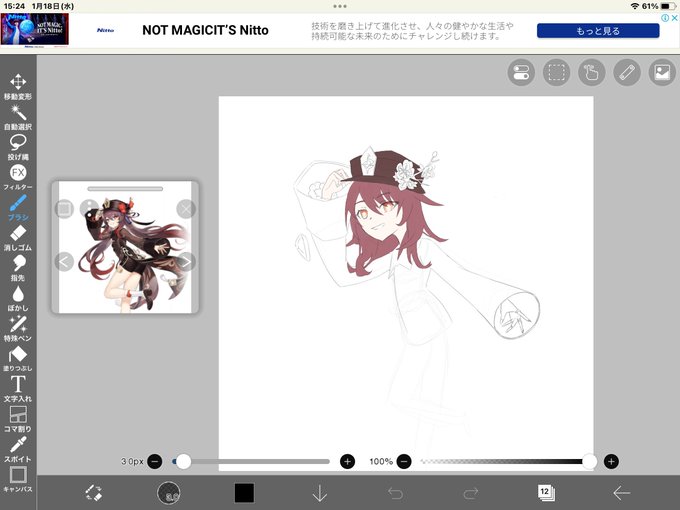Tap the 15:24 clock in status bar

(14, 6)
